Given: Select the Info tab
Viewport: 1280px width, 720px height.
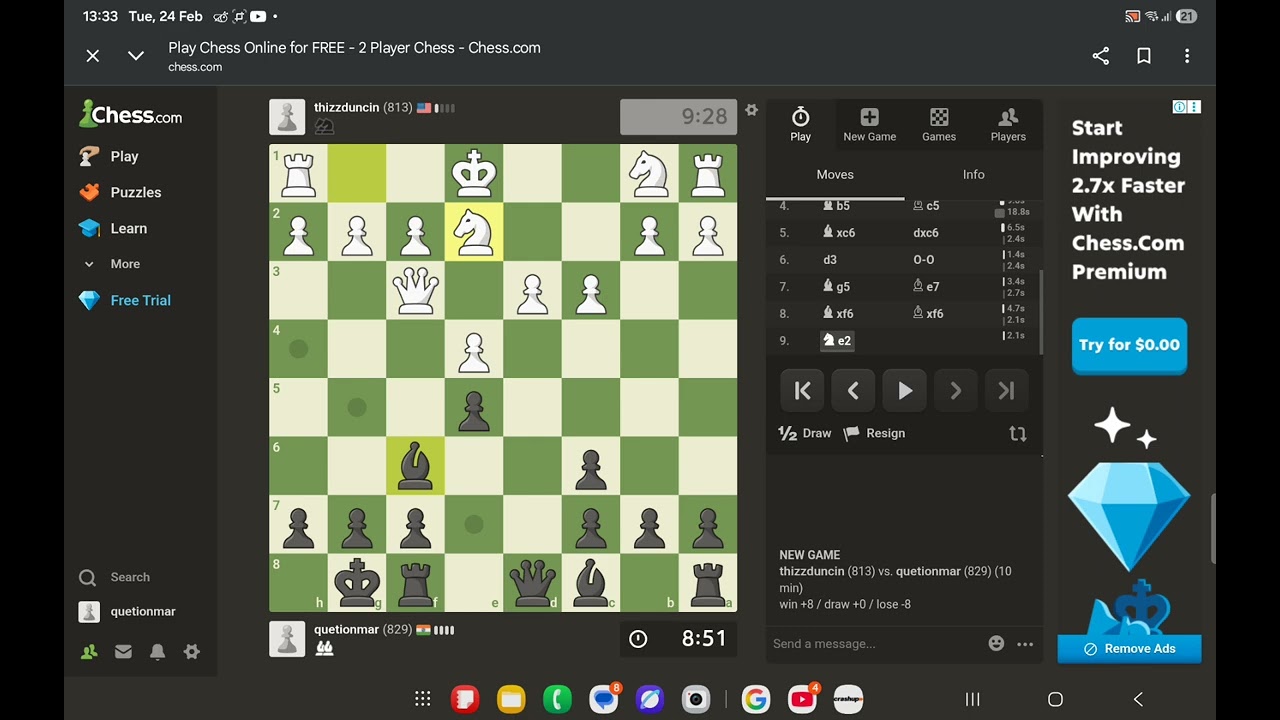Looking at the screenshot, I should (x=974, y=175).
